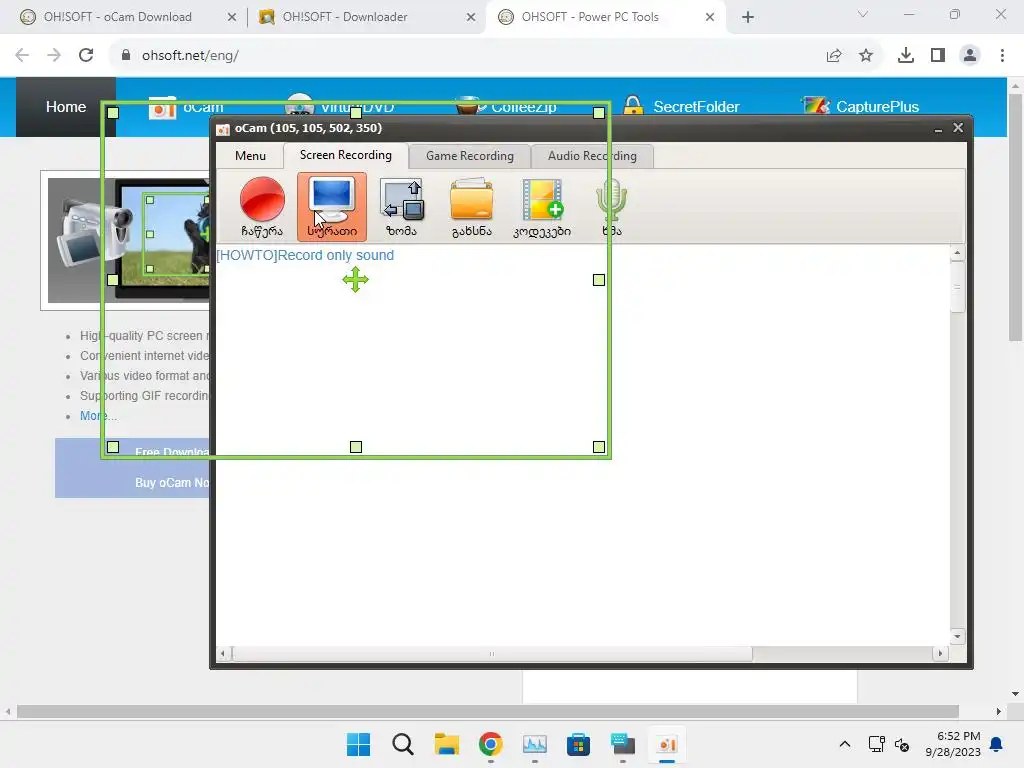Click the oCam list scroll up arrow
This screenshot has width=1024, height=768.
(x=957, y=253)
